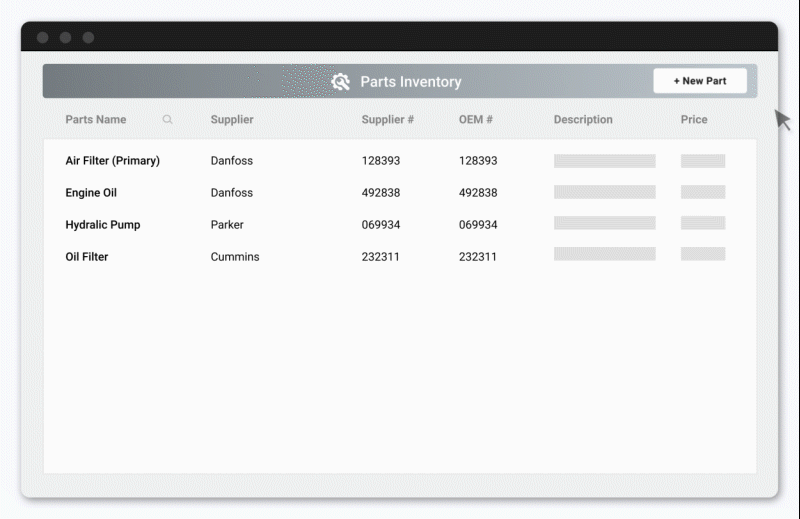Image resolution: width=800 pixels, height=519 pixels.
Task: Click the Parker supplier cell
Action: 227,225
